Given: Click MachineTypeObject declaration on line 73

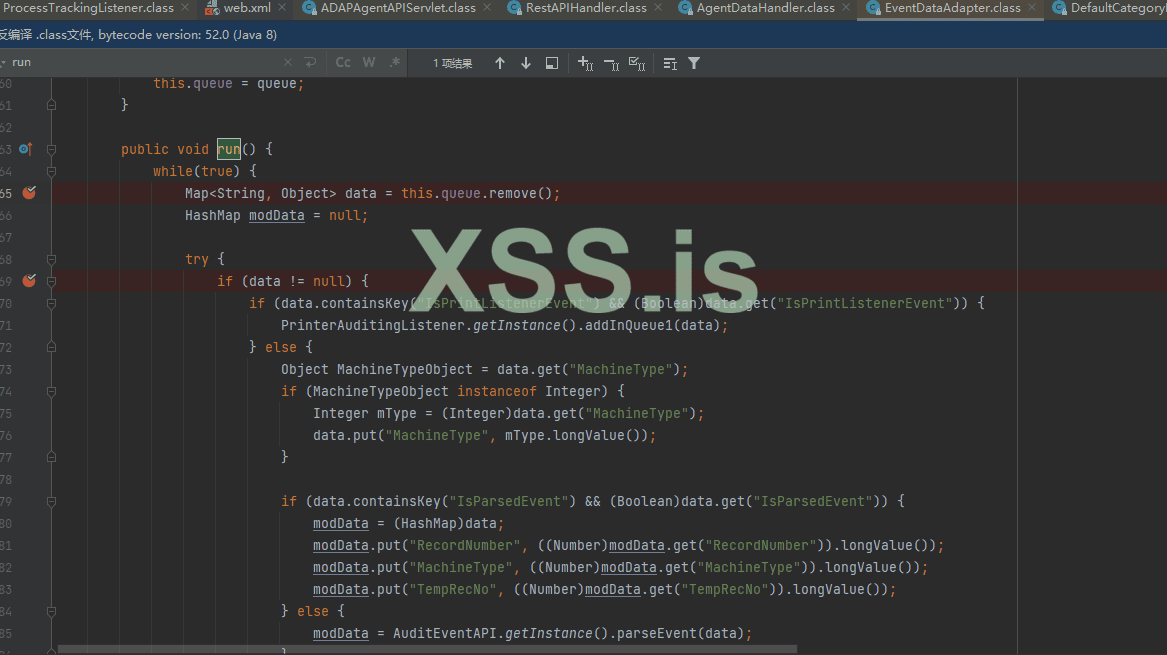Looking at the screenshot, I should click(x=404, y=369).
